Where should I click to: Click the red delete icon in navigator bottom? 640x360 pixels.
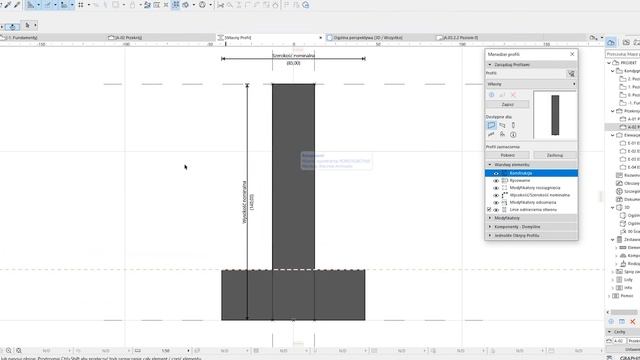633,322
